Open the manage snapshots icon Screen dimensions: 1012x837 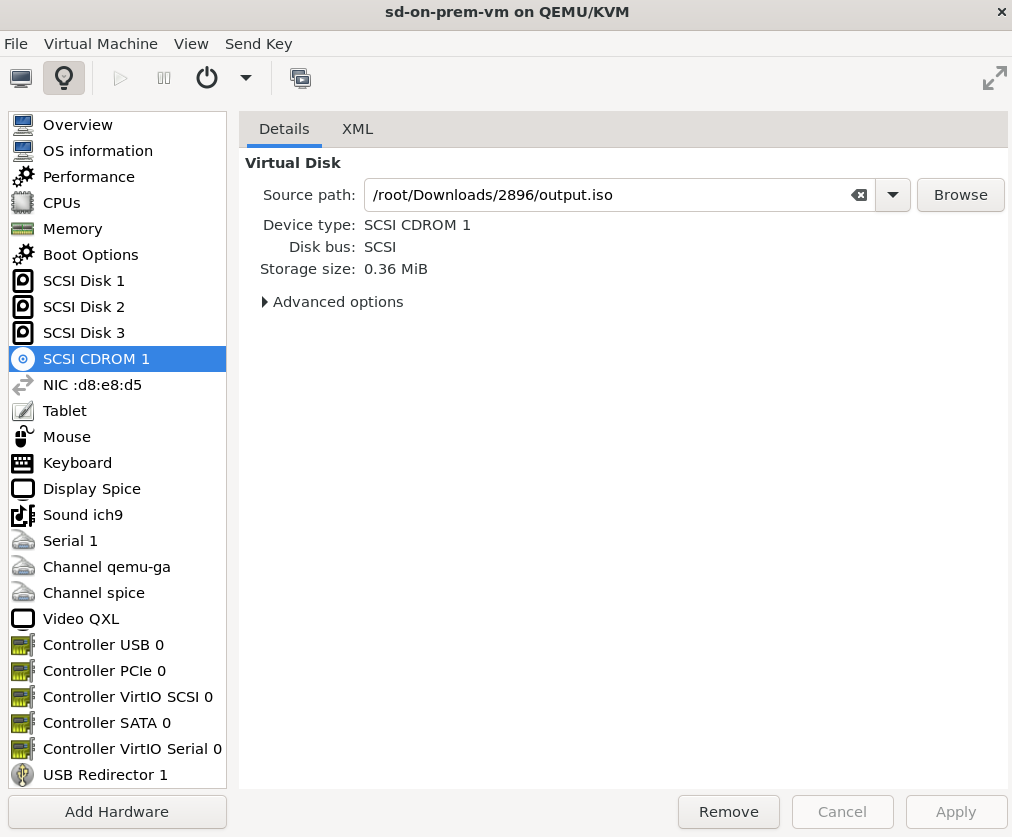tap(300, 78)
